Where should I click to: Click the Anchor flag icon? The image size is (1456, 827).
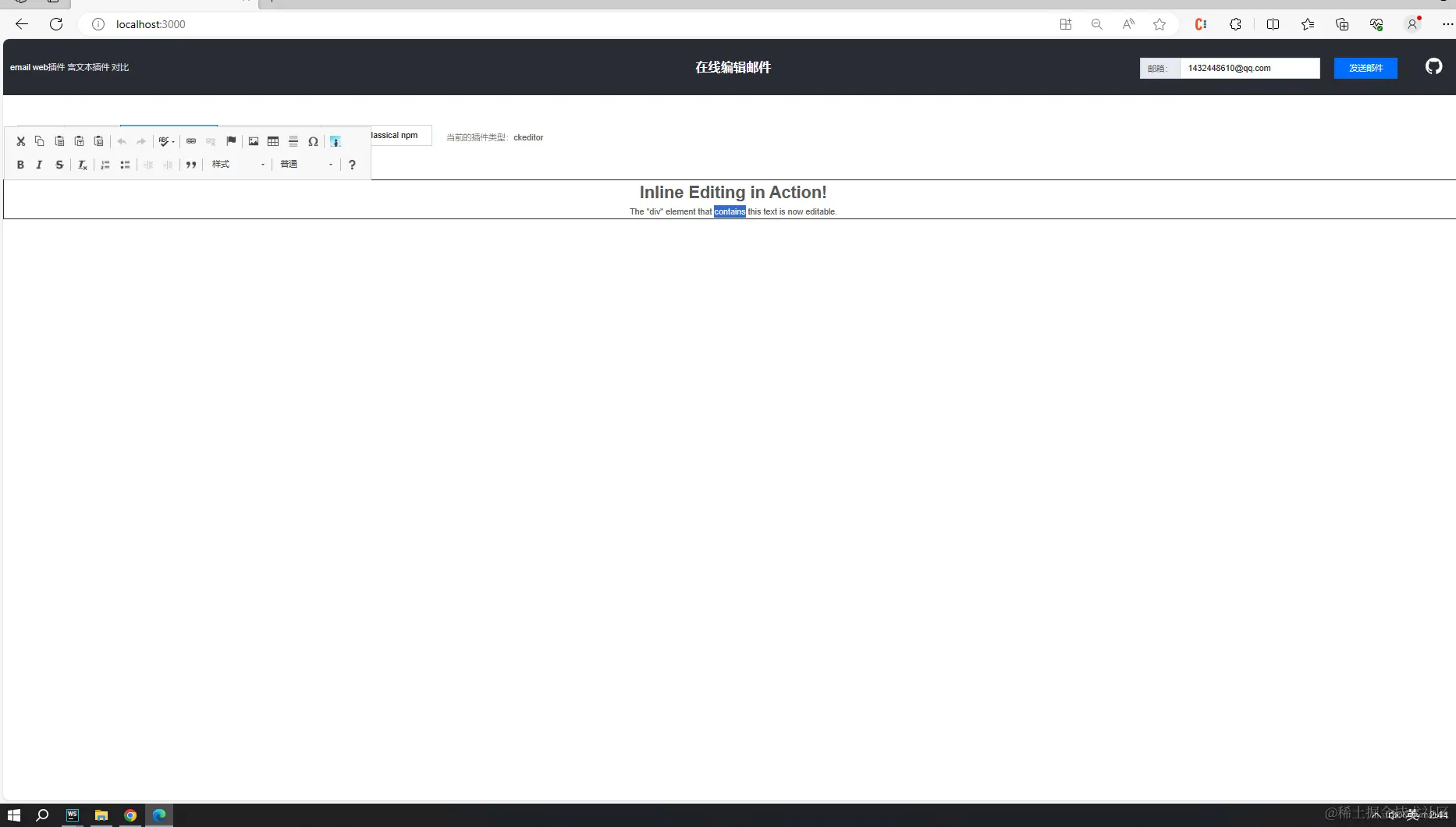pyautogui.click(x=231, y=141)
